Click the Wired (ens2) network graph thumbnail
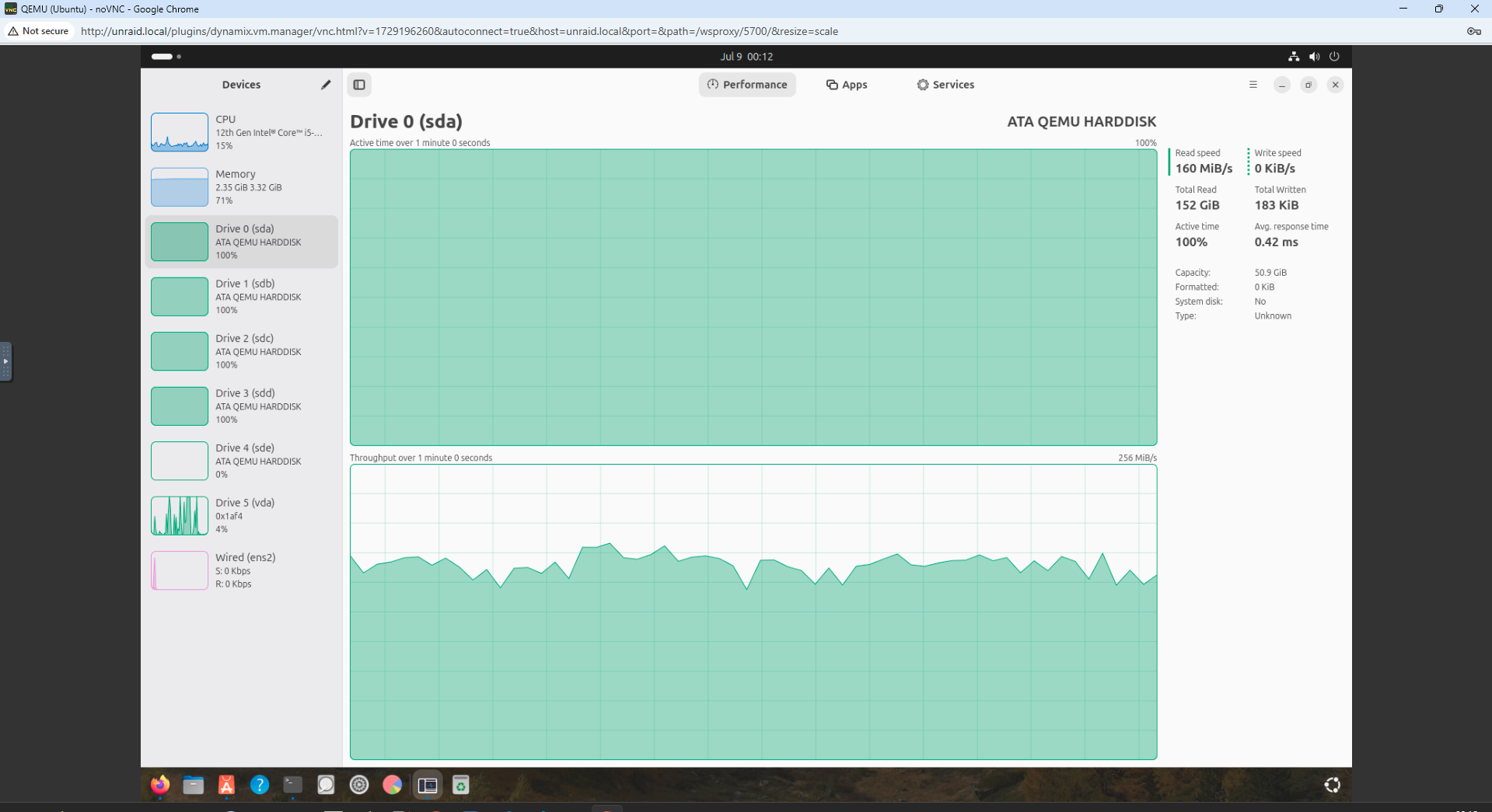The image size is (1492, 812). [180, 570]
